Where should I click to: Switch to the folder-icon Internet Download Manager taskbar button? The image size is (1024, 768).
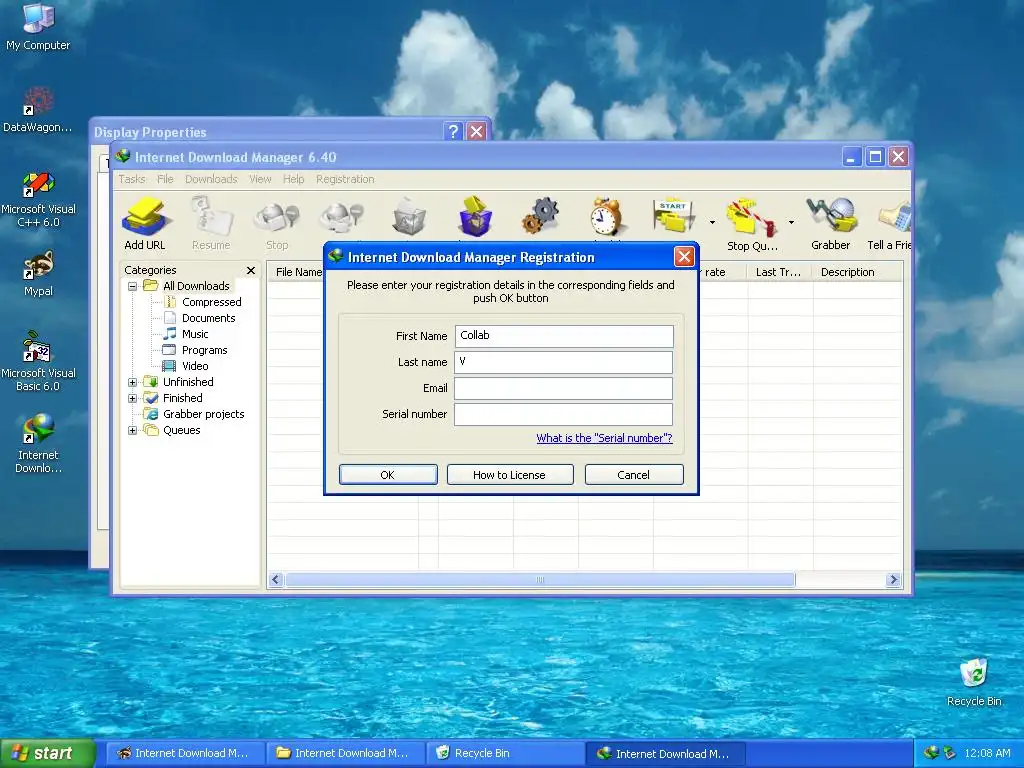pyautogui.click(x=346, y=754)
